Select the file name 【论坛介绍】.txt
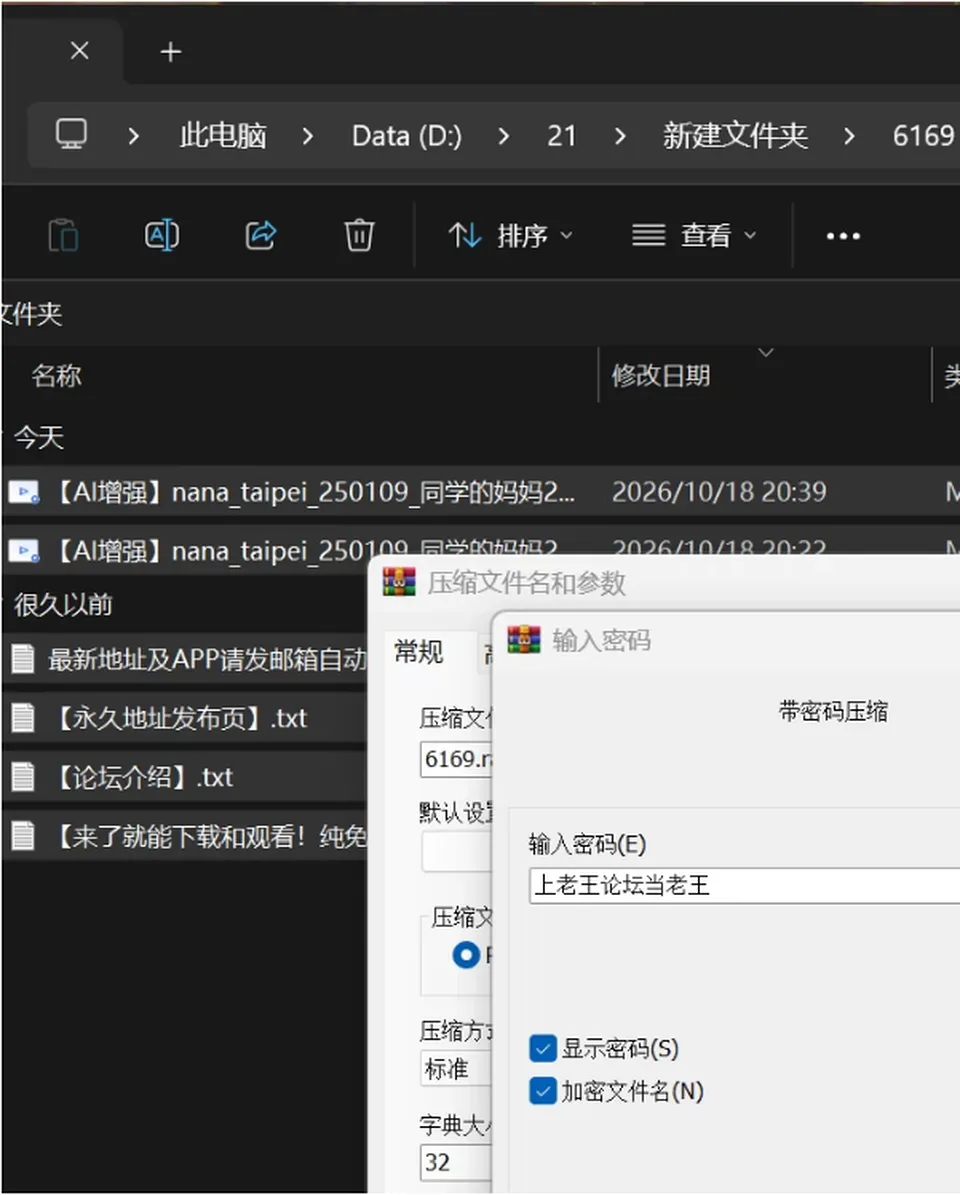The width and height of the screenshot is (960, 1195). 141,777
